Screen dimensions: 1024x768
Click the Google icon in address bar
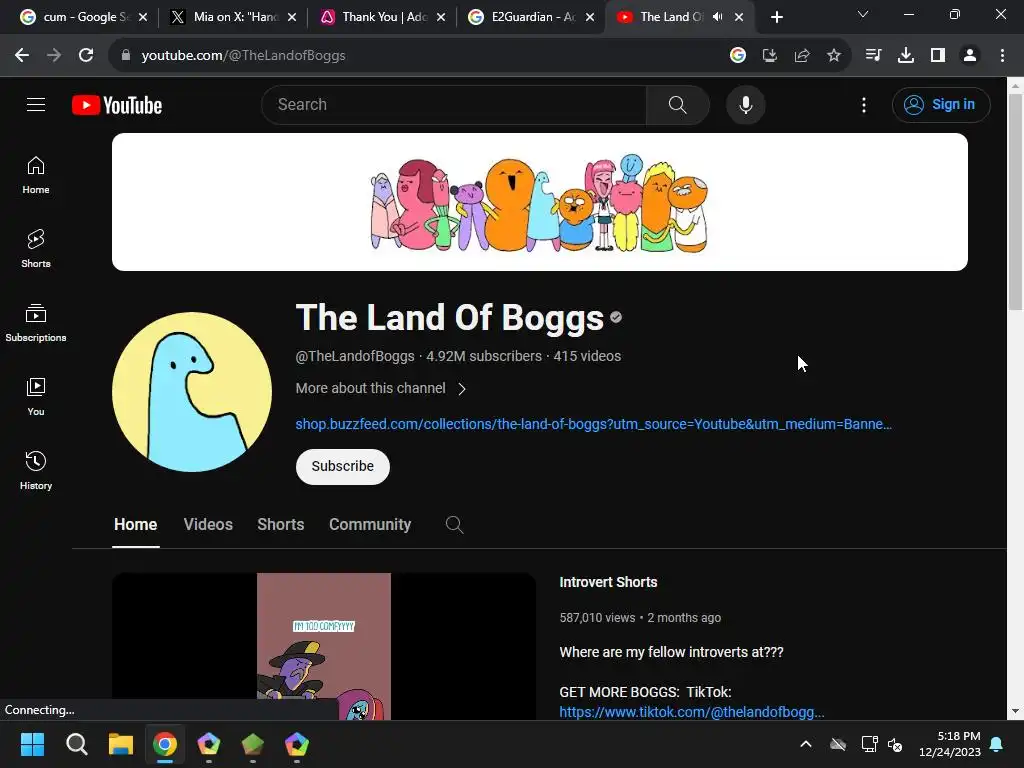pos(738,56)
